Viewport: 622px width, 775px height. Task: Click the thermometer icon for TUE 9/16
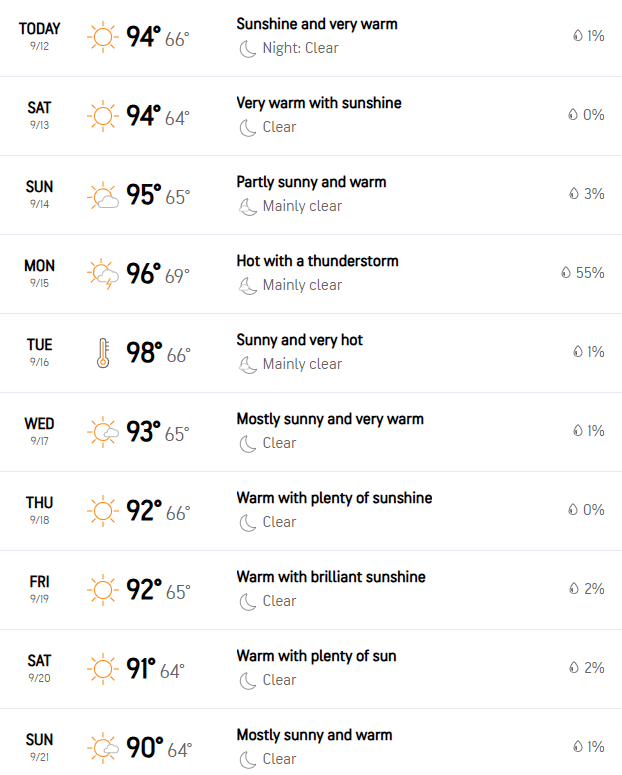point(103,353)
